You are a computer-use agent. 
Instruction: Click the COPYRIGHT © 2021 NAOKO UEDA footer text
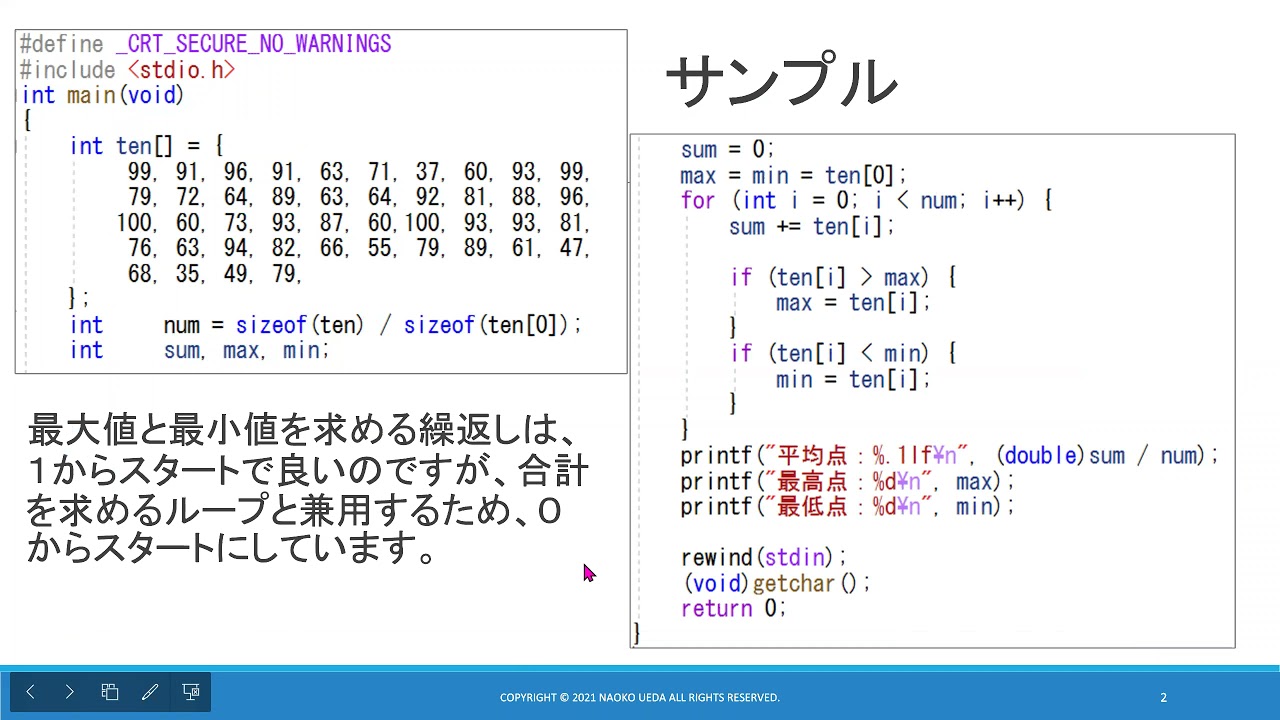coord(640,698)
